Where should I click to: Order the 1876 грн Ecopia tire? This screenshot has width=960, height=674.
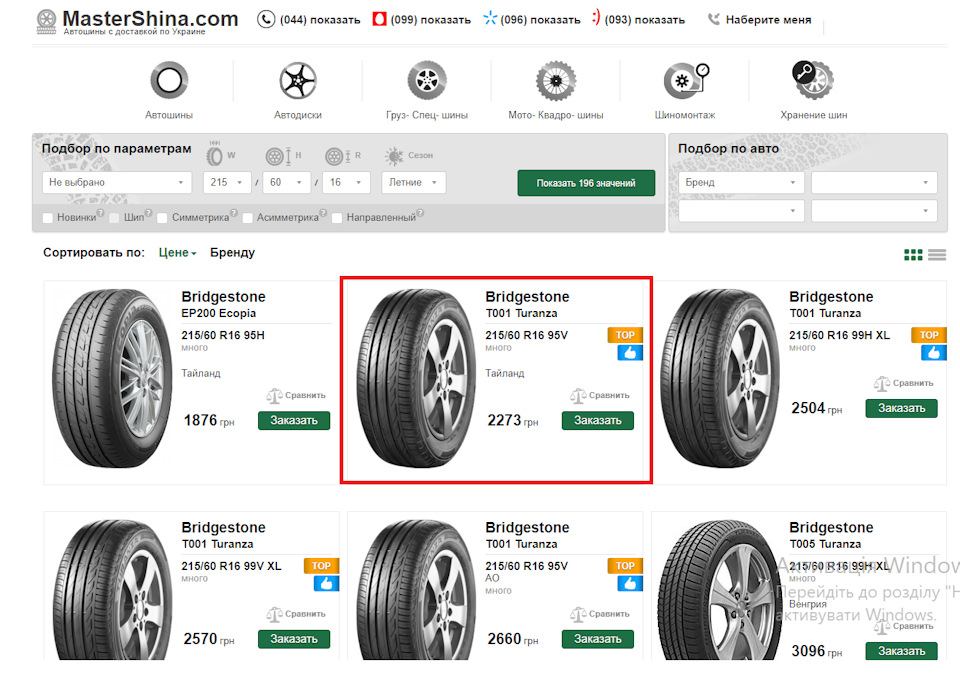[x=294, y=421]
